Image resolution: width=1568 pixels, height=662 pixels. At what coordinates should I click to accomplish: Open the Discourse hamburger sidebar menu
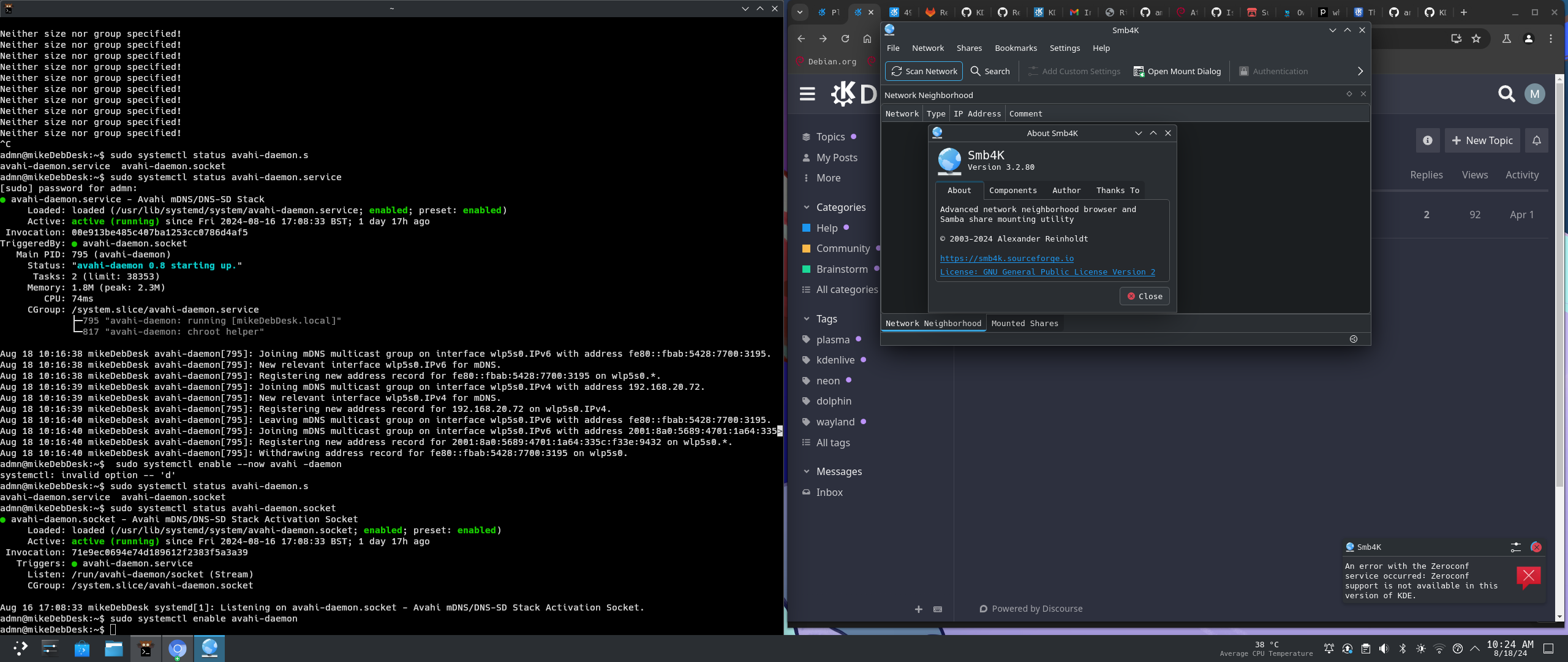pos(807,94)
